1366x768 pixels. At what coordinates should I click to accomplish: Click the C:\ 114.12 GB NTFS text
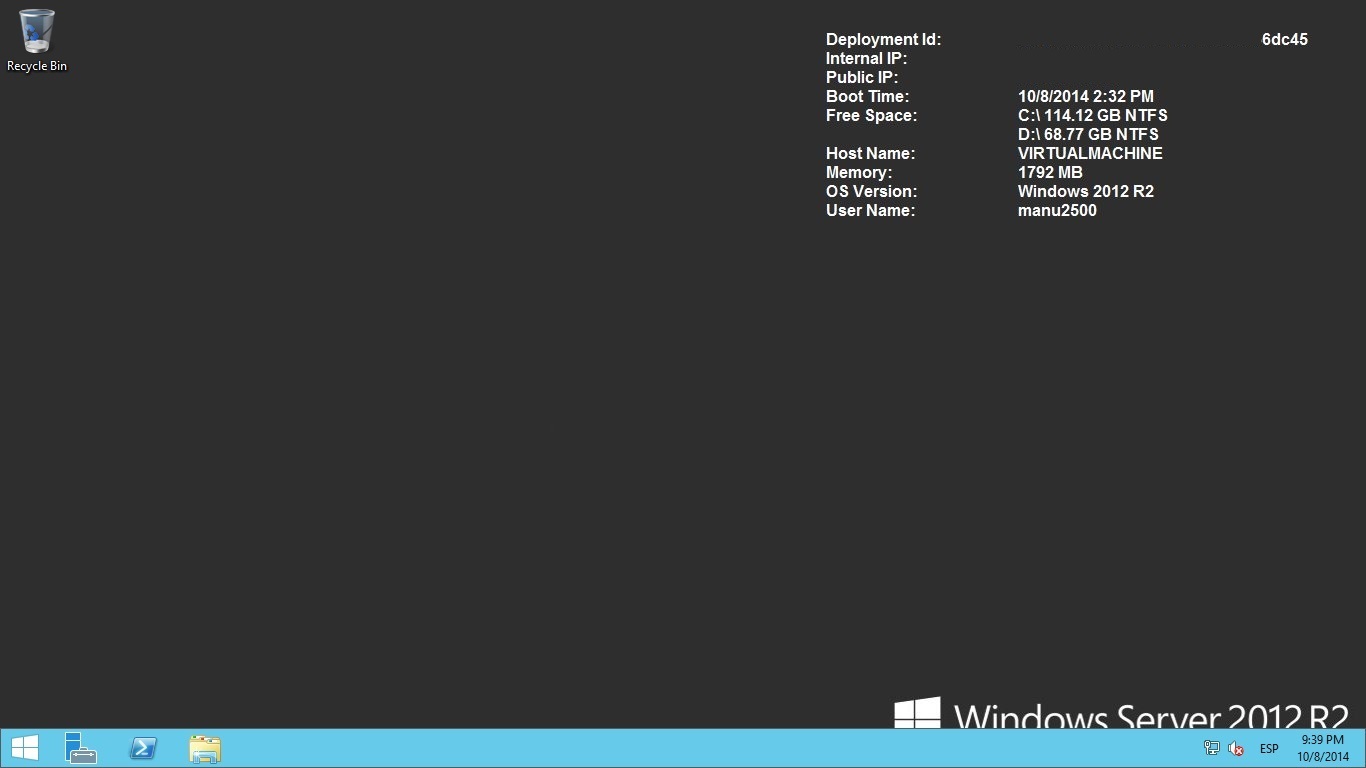pos(1093,115)
